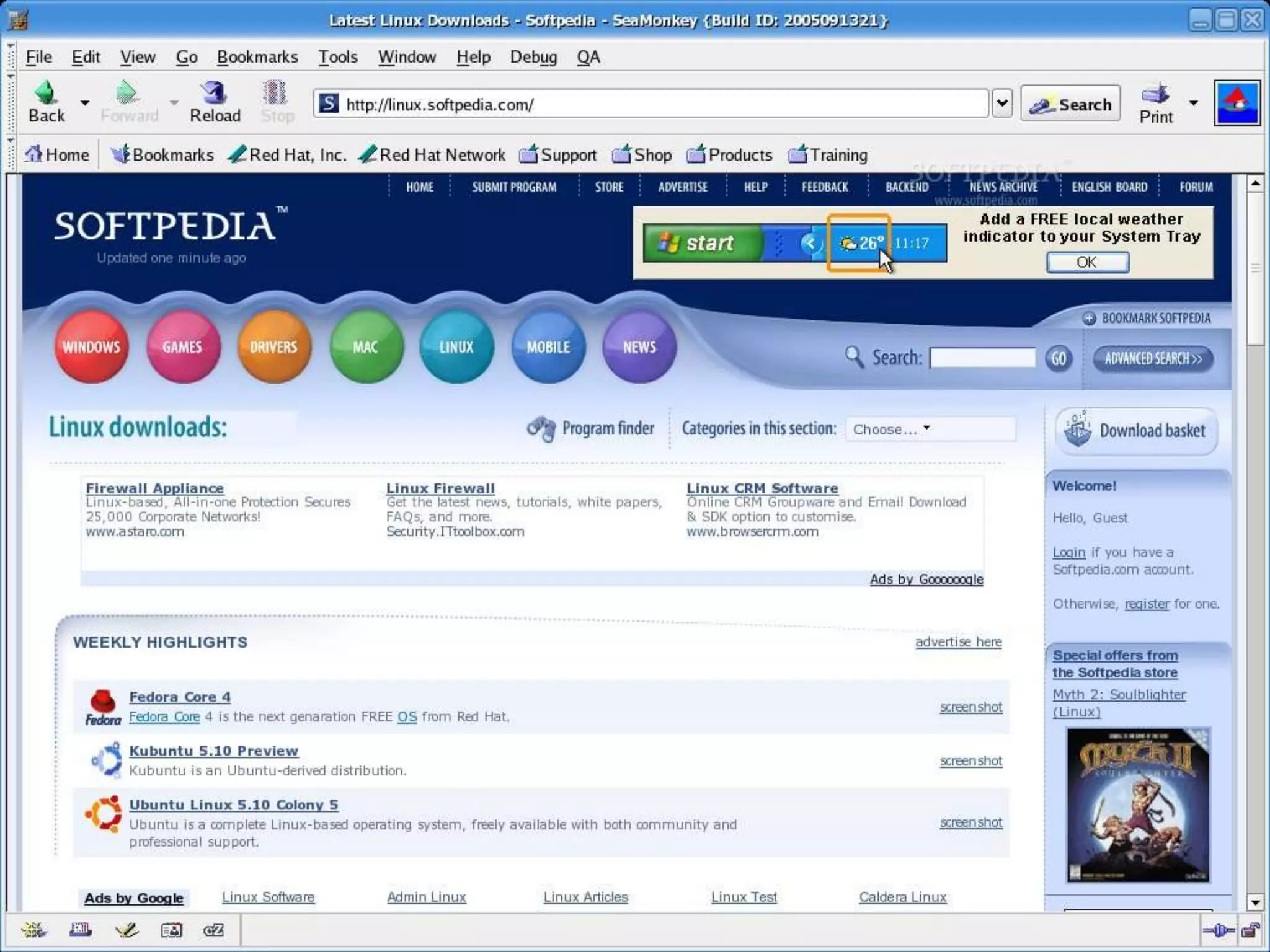Click the Softpedia search input field

983,358
